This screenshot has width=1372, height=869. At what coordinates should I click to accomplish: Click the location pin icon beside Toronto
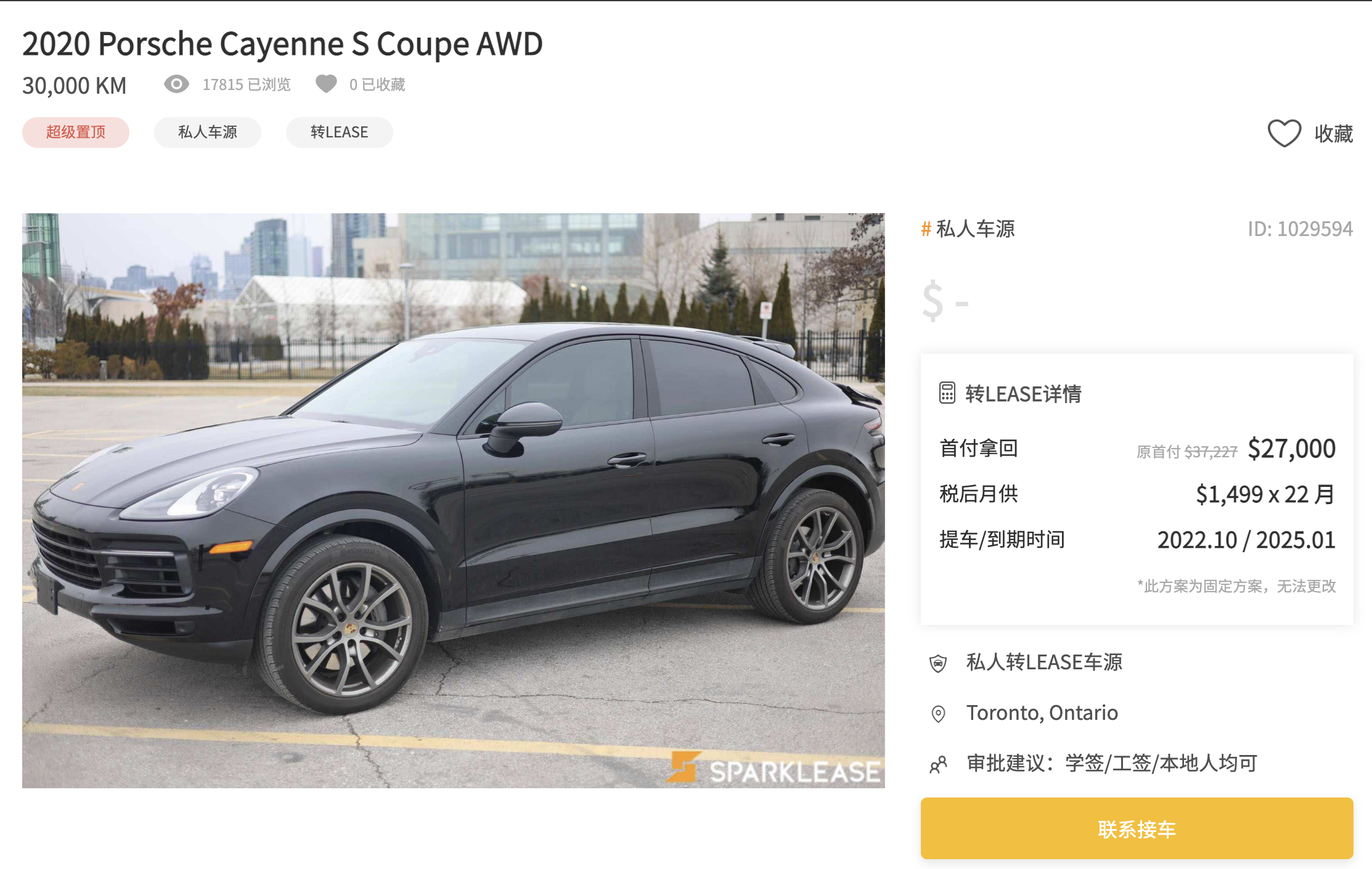pos(938,714)
